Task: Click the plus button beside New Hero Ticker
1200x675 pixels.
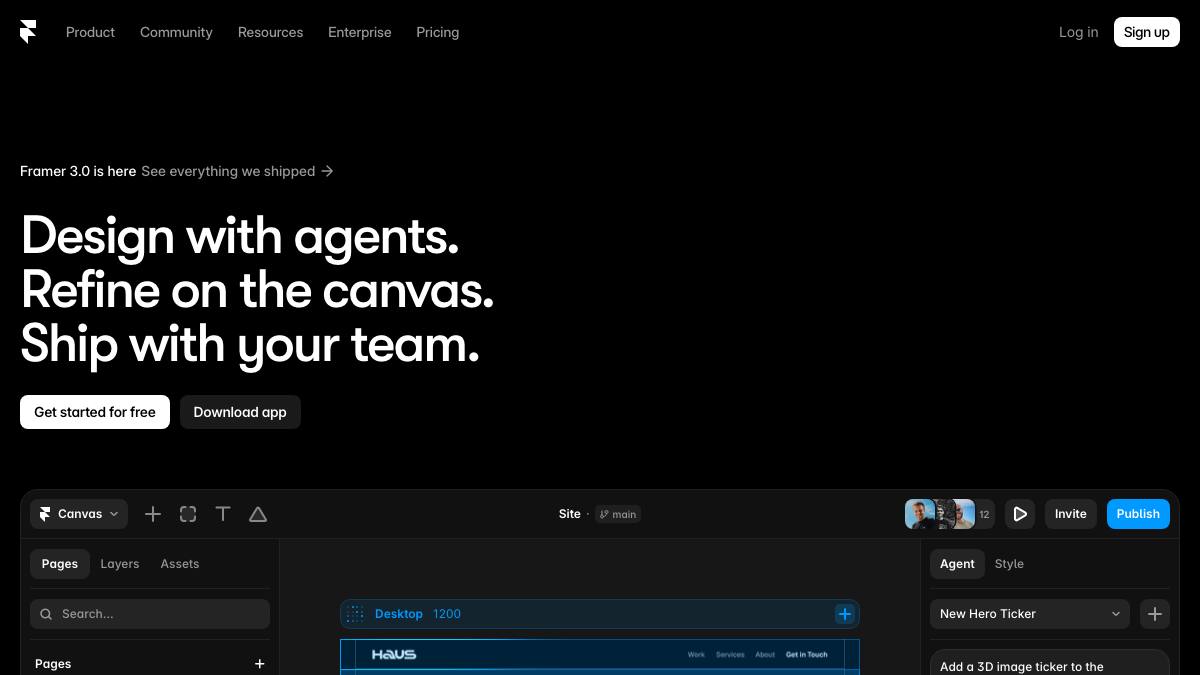Action: coord(1155,614)
